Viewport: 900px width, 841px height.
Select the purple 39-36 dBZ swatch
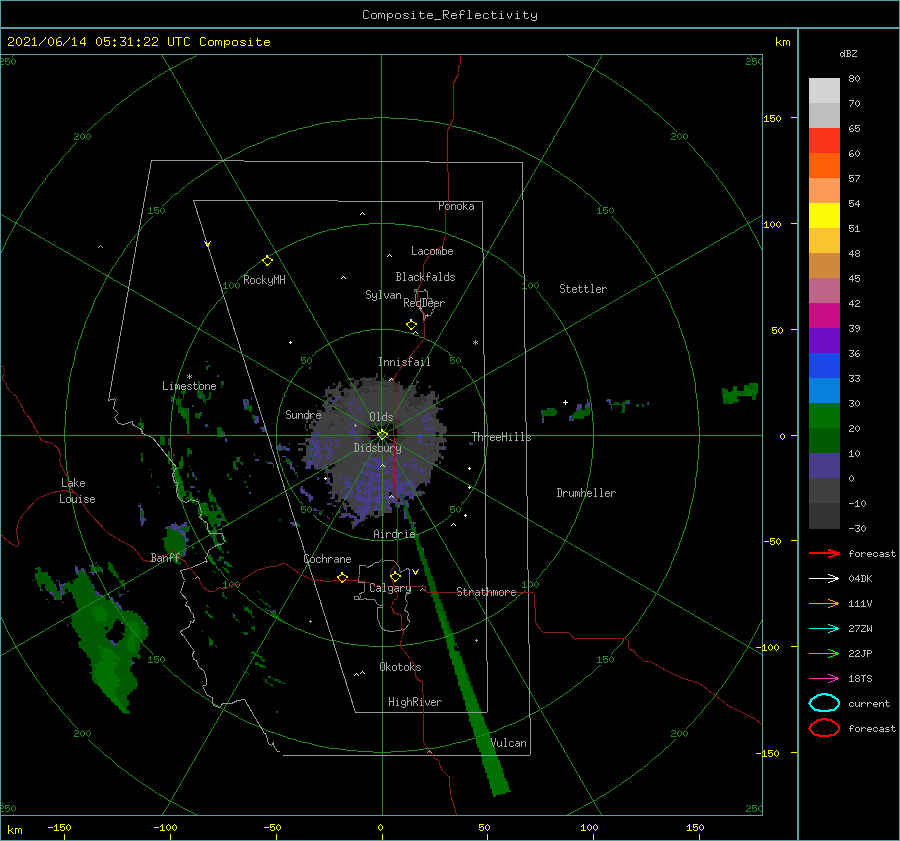pos(824,340)
